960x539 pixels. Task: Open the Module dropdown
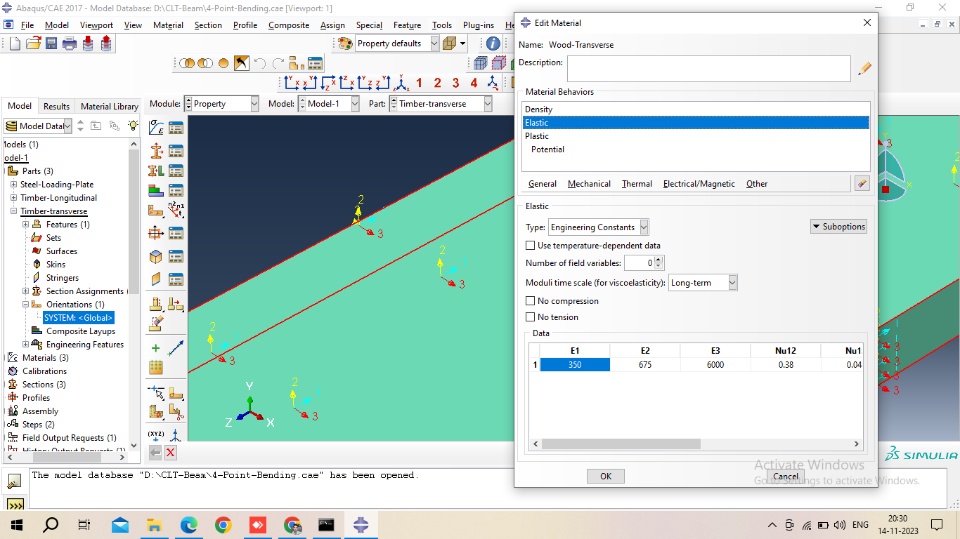(x=254, y=104)
